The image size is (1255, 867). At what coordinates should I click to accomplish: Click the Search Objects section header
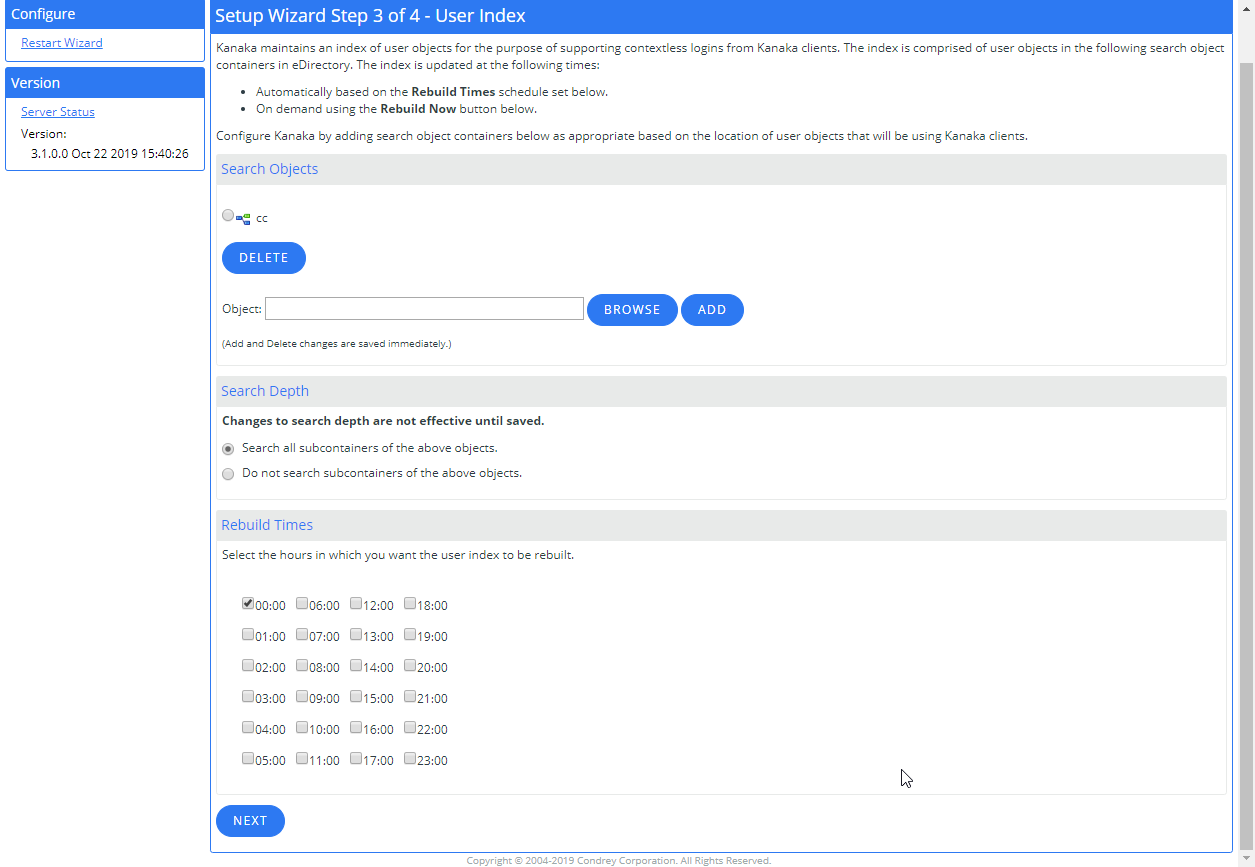point(721,169)
